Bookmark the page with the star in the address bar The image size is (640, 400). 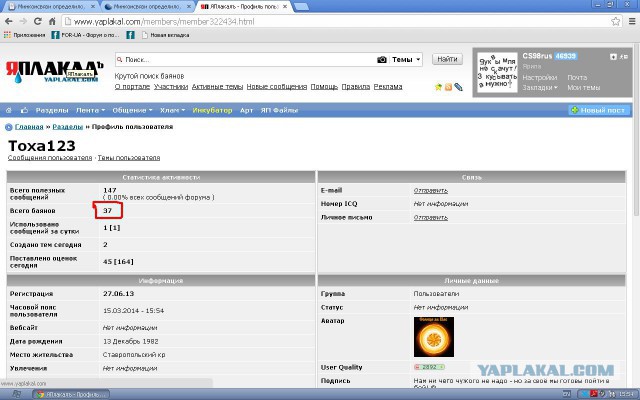coord(616,21)
